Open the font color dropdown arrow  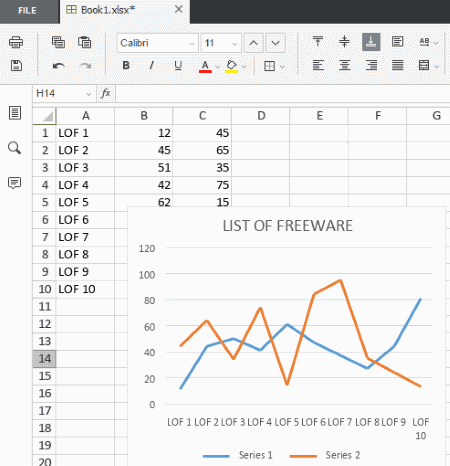218,67
